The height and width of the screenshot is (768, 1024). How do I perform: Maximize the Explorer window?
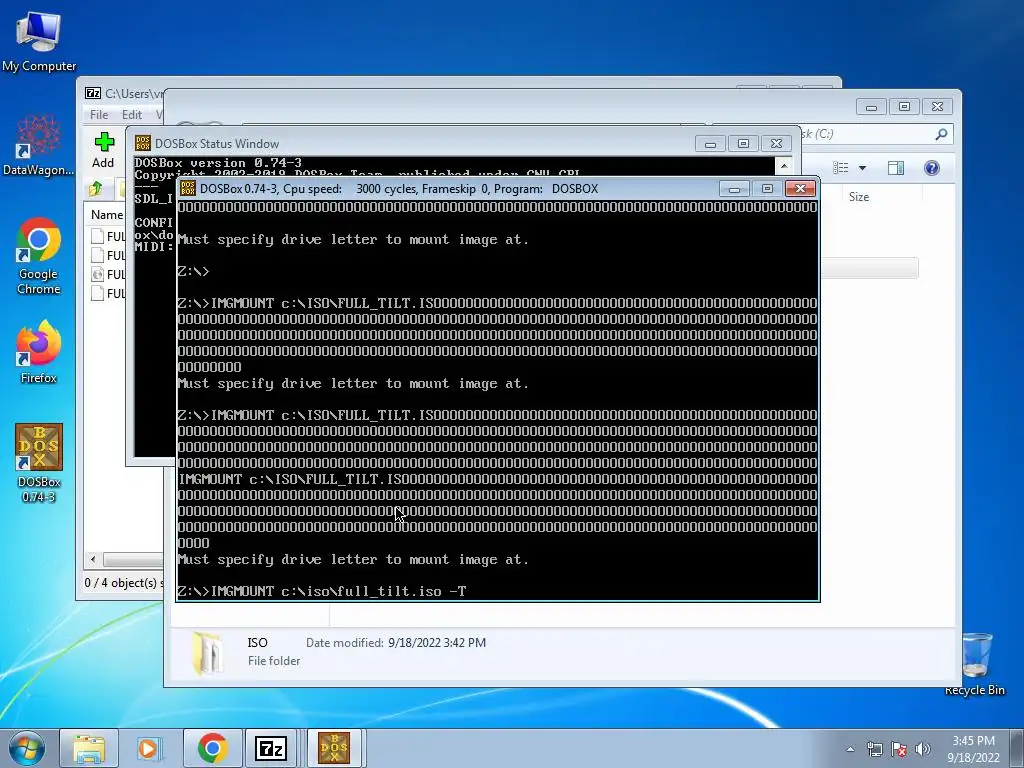point(904,106)
